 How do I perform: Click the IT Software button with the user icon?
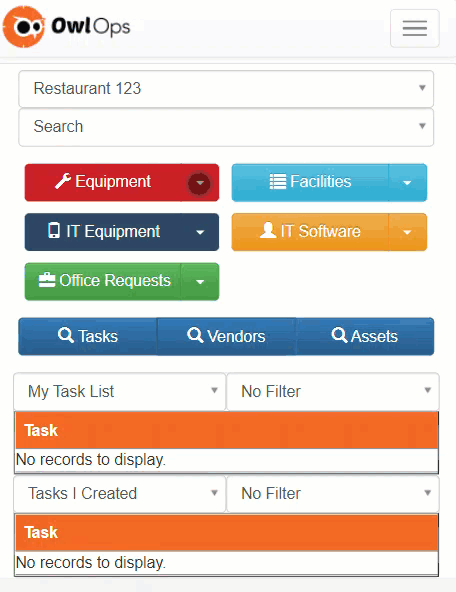pyautogui.click(x=310, y=232)
